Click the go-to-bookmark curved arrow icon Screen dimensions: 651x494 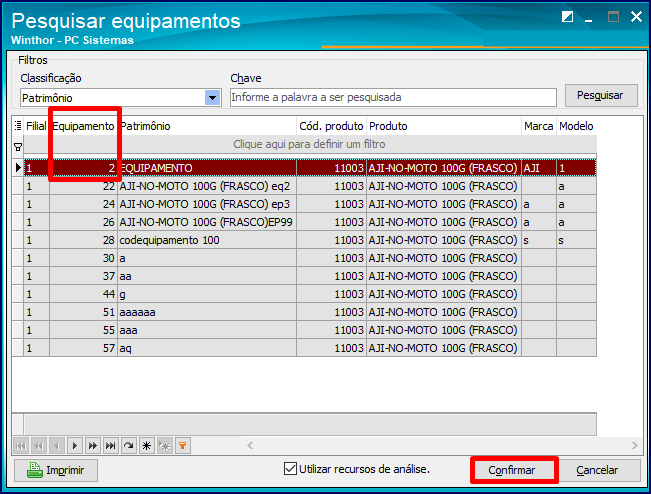[129, 446]
